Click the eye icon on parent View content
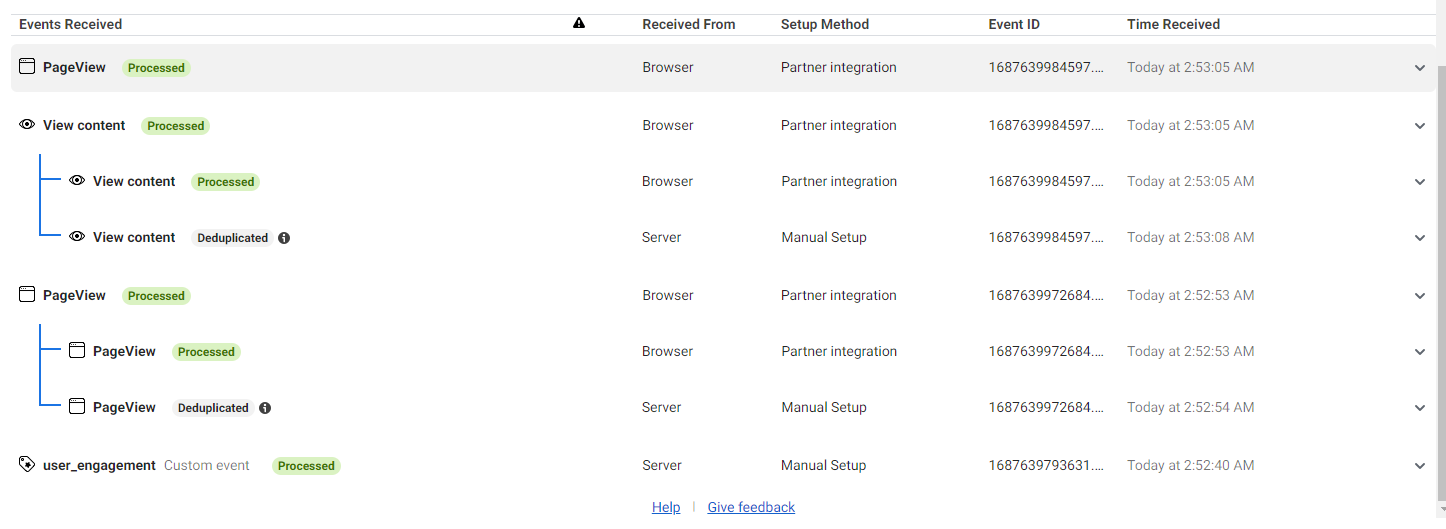The image size is (1446, 529). pos(27,125)
